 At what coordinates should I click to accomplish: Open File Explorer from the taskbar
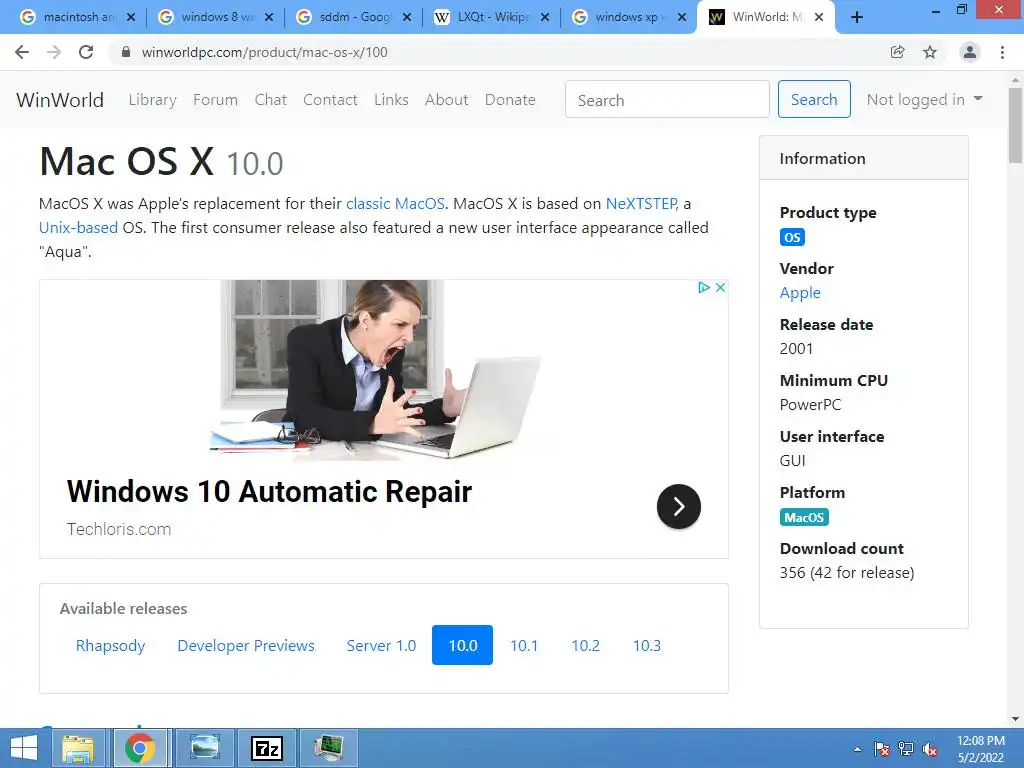[x=78, y=748]
